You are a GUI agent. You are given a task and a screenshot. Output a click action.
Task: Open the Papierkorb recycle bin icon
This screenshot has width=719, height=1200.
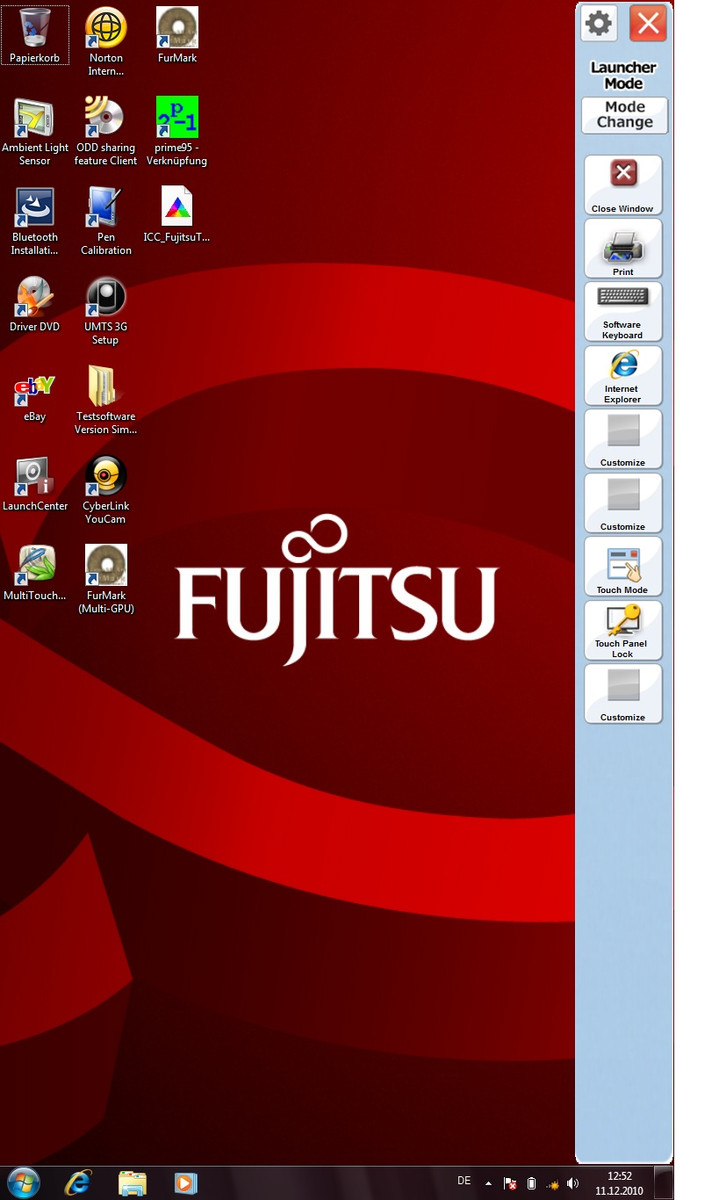35,35
